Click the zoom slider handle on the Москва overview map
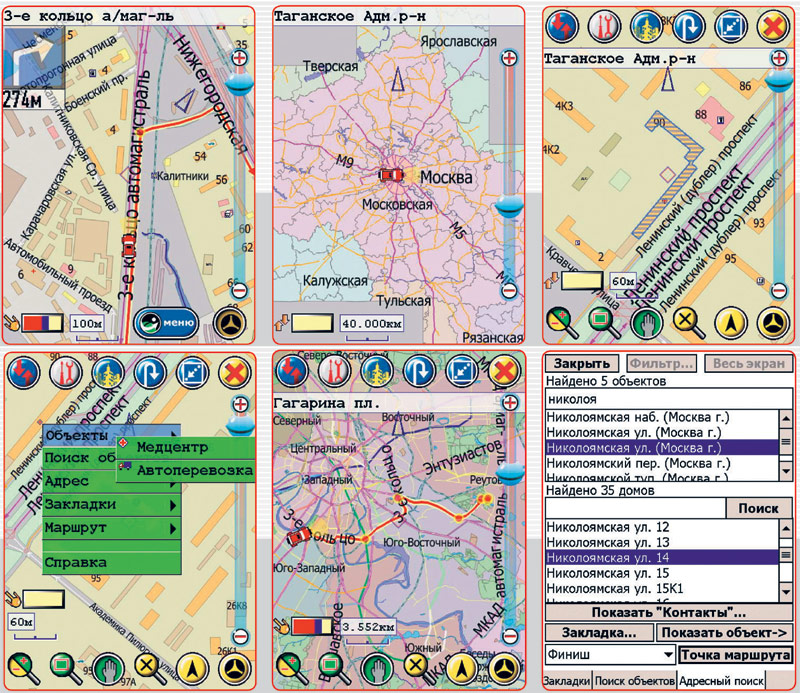The width and height of the screenshot is (800, 693). [509, 206]
